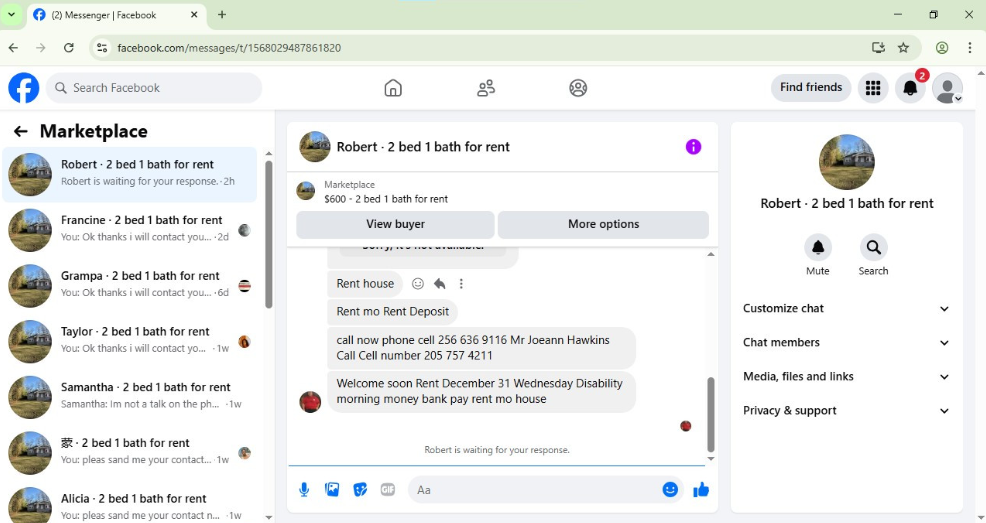The height and width of the screenshot is (523, 986).
Task: Click site information icon in address bar
Action: tap(102, 48)
